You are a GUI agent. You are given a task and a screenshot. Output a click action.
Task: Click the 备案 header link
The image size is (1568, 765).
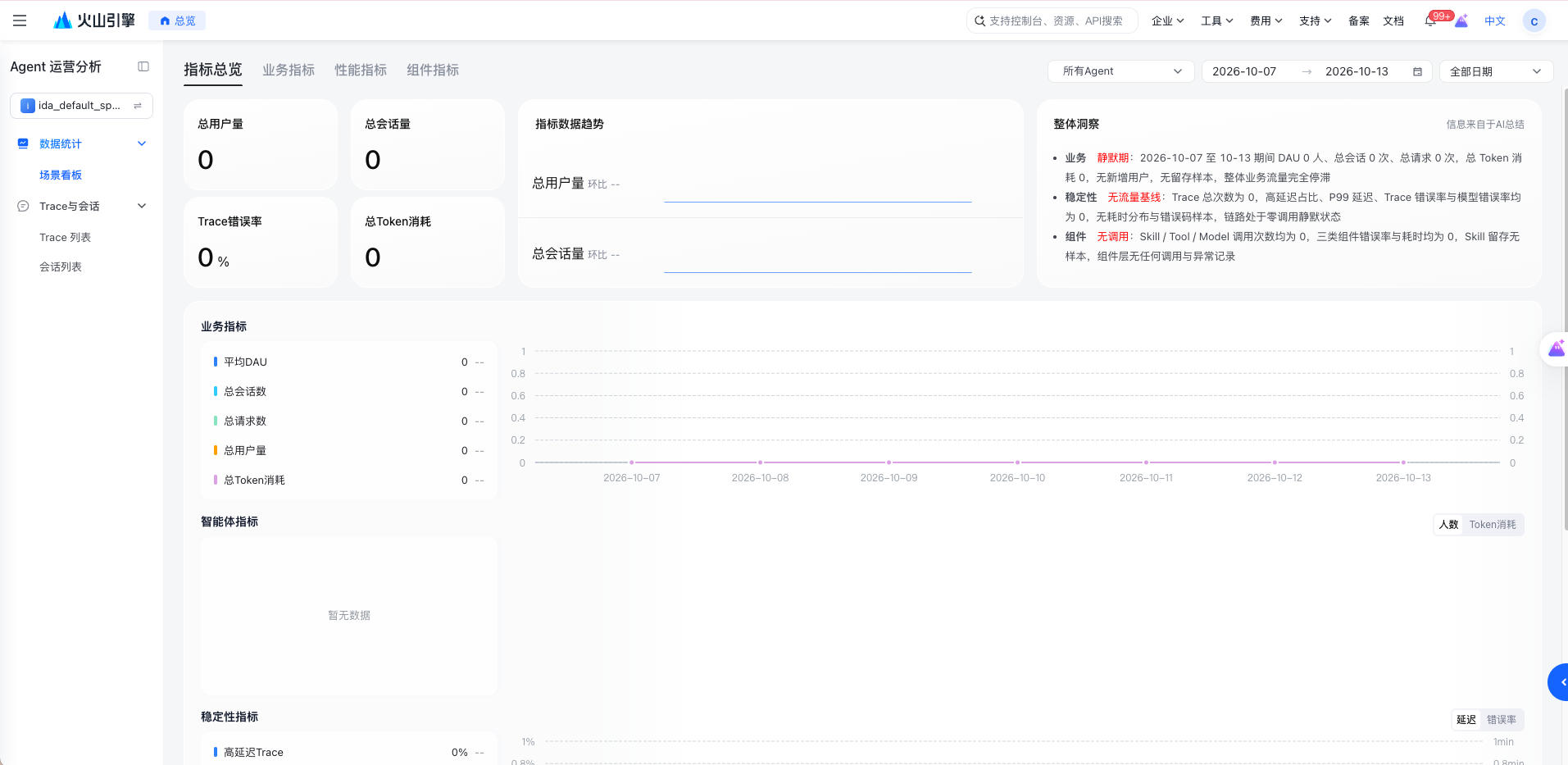pos(1359,21)
